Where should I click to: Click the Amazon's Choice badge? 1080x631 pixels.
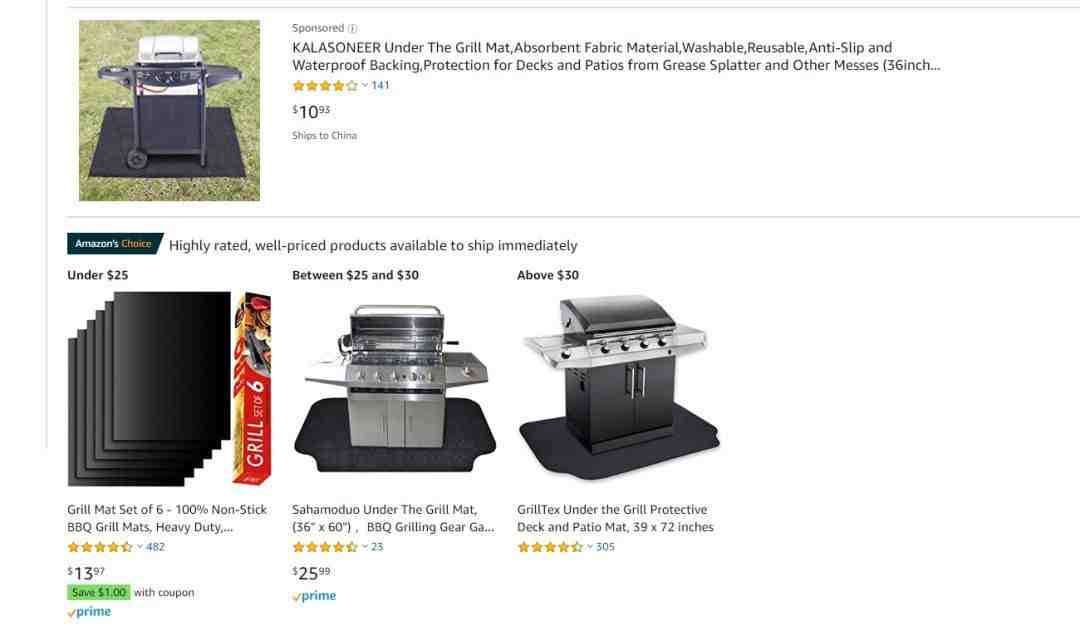tap(113, 244)
